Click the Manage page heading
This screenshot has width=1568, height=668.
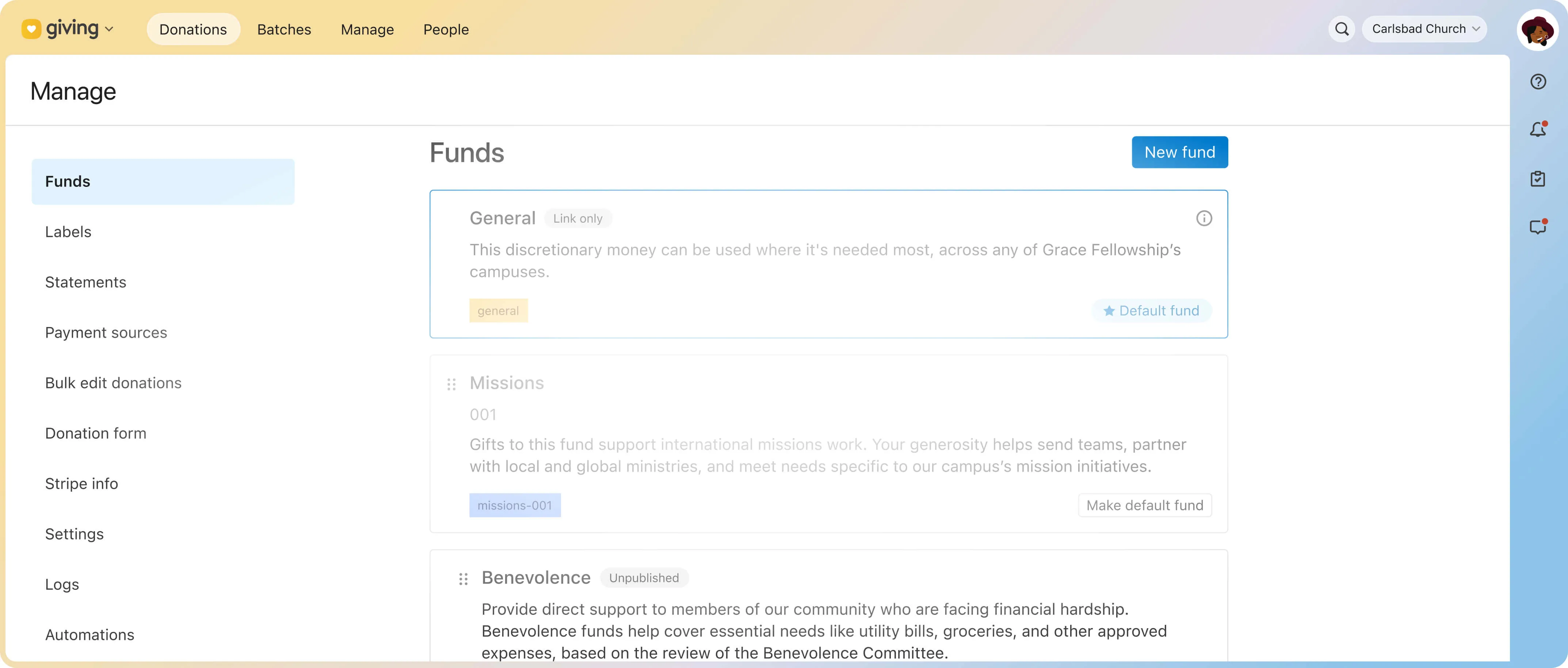point(73,91)
